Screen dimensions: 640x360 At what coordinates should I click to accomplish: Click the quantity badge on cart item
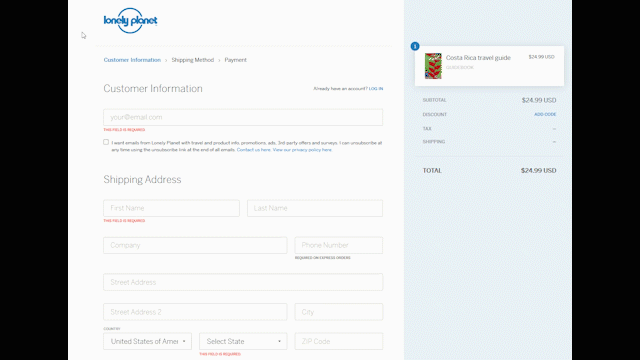coord(415,46)
